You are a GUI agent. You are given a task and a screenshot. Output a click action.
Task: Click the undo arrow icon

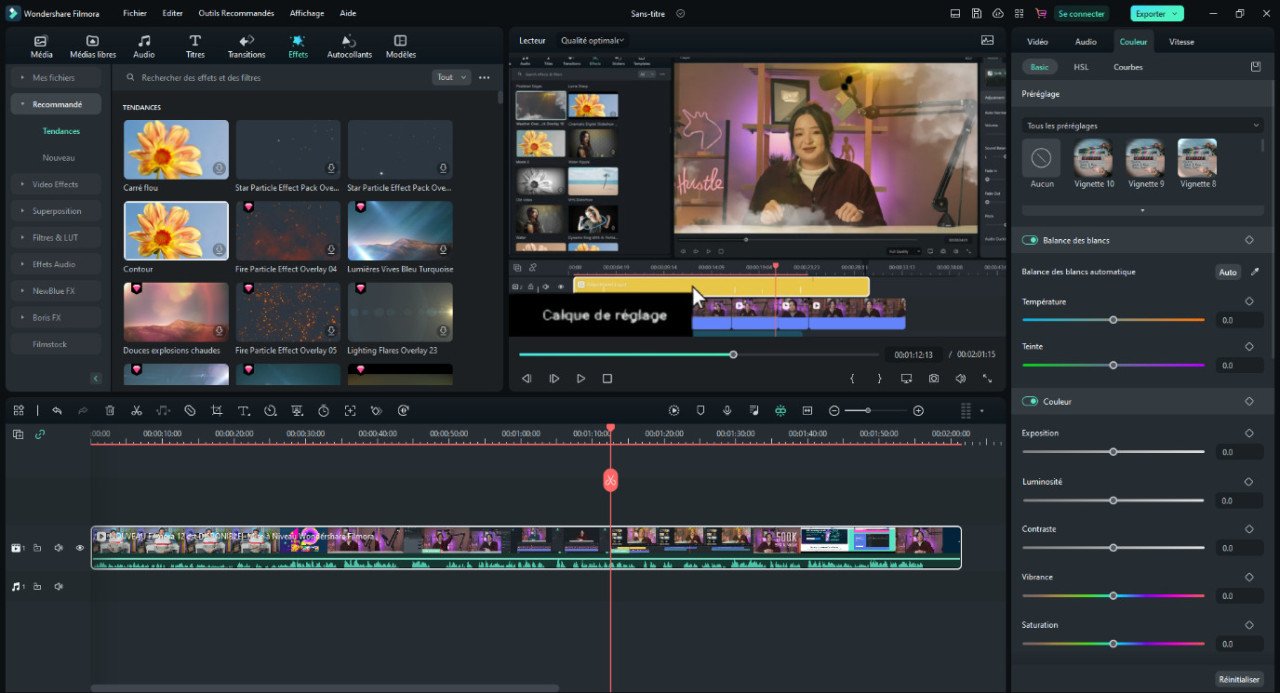[59, 410]
